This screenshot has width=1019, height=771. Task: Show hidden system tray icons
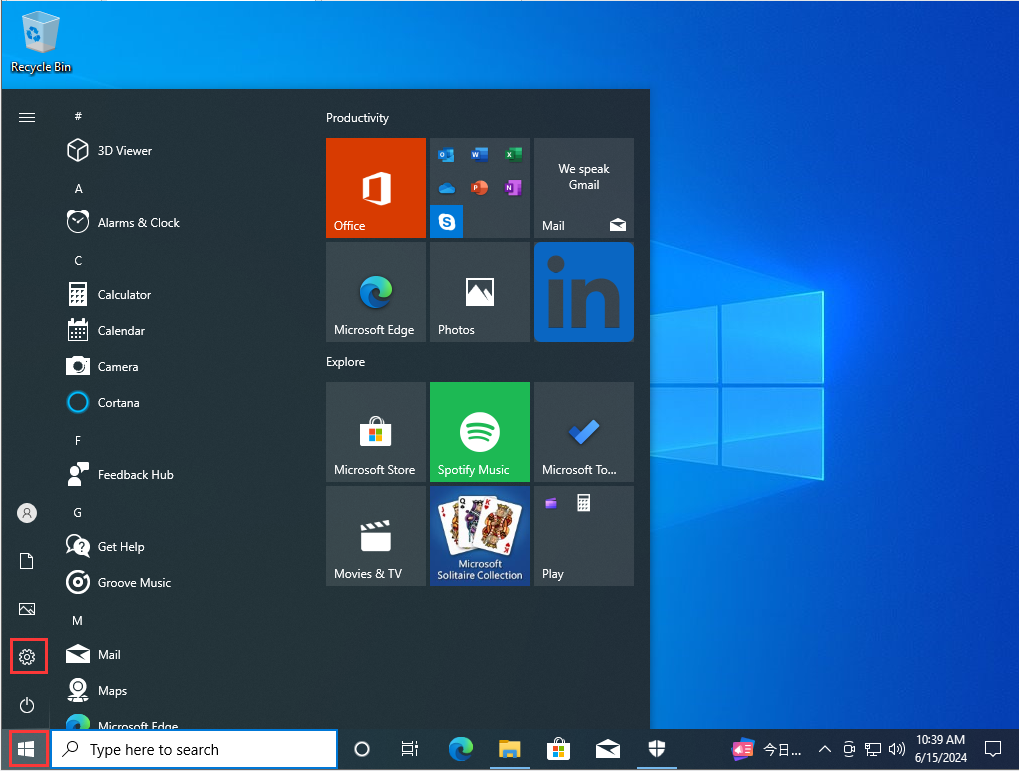(x=825, y=750)
